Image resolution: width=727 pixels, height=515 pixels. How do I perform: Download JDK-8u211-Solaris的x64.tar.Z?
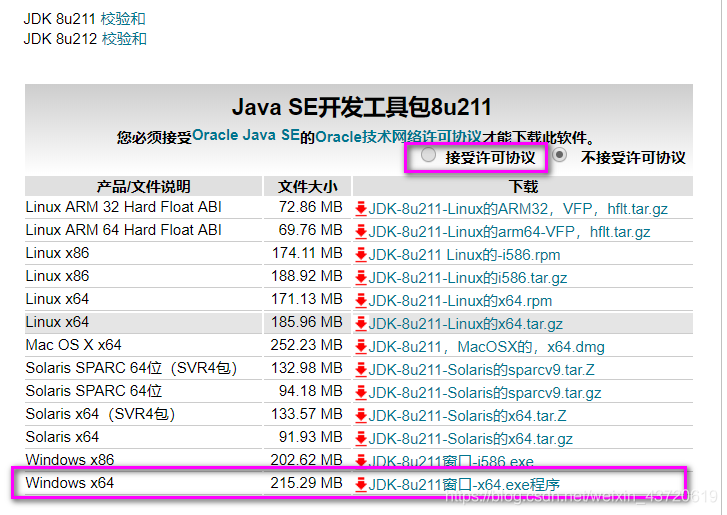(467, 416)
